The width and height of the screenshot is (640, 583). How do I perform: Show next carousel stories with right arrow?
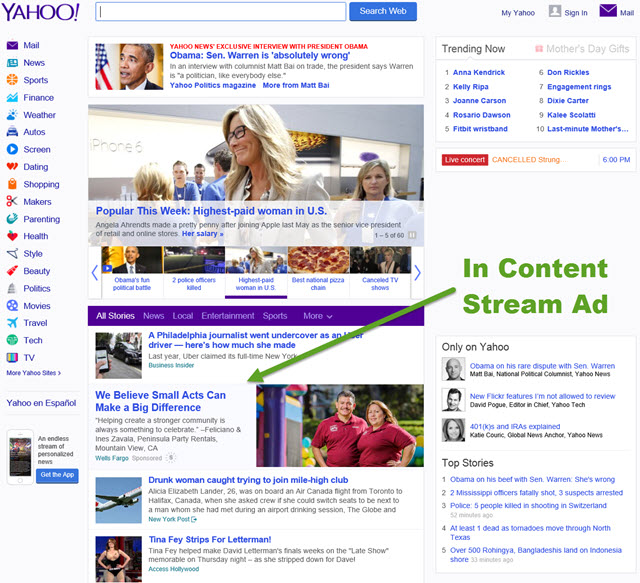(x=417, y=273)
